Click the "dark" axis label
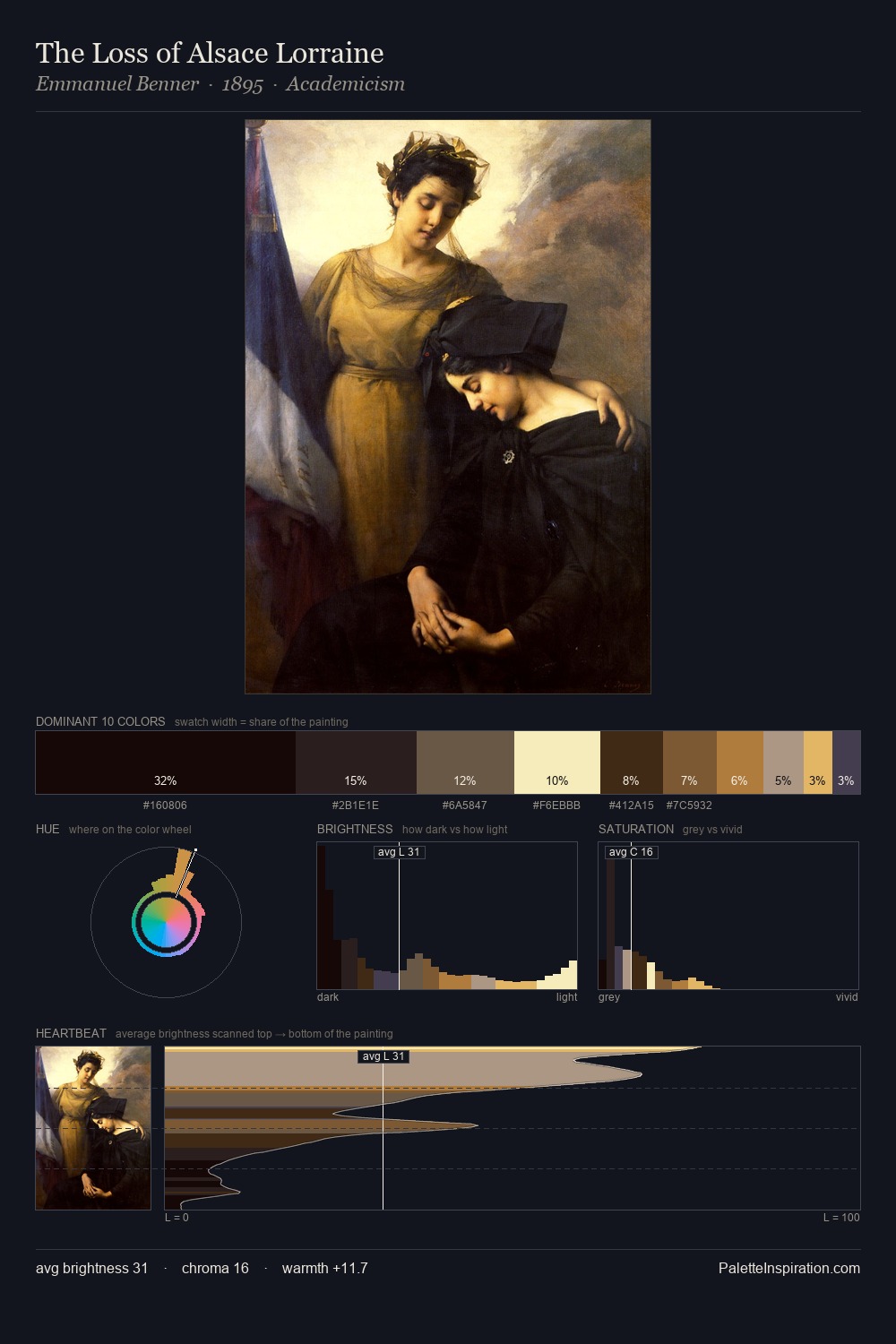This screenshot has width=896, height=1344. pos(328,997)
